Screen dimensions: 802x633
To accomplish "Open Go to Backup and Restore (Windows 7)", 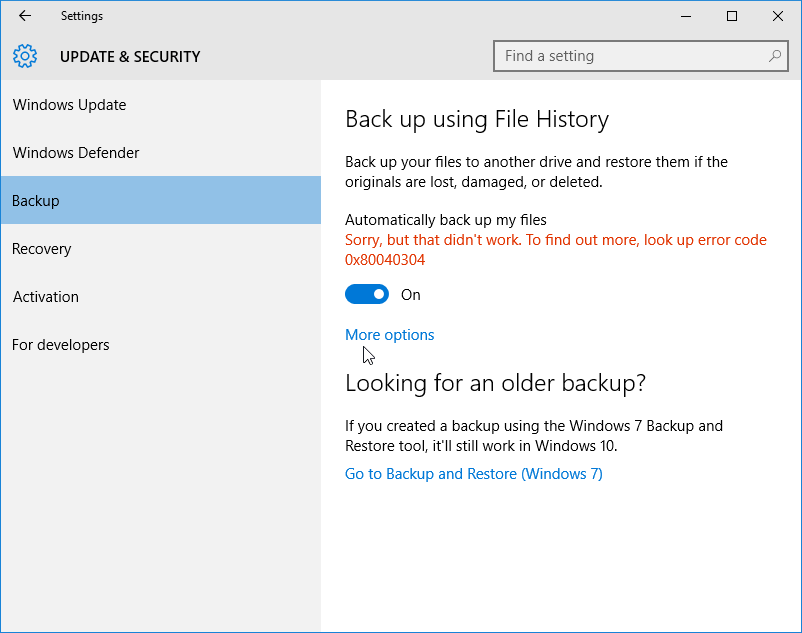I will 474,474.
